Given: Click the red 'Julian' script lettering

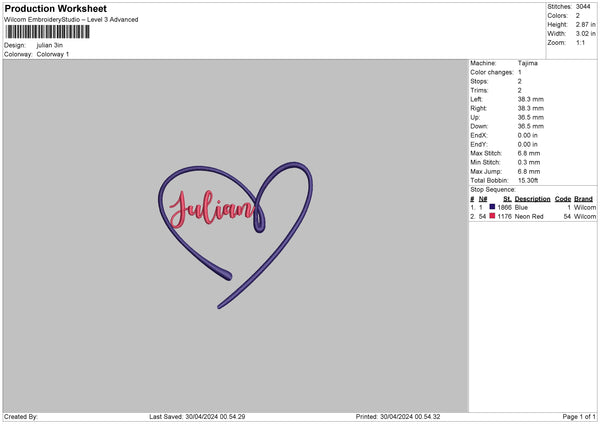Looking at the screenshot, I should click(x=212, y=209).
